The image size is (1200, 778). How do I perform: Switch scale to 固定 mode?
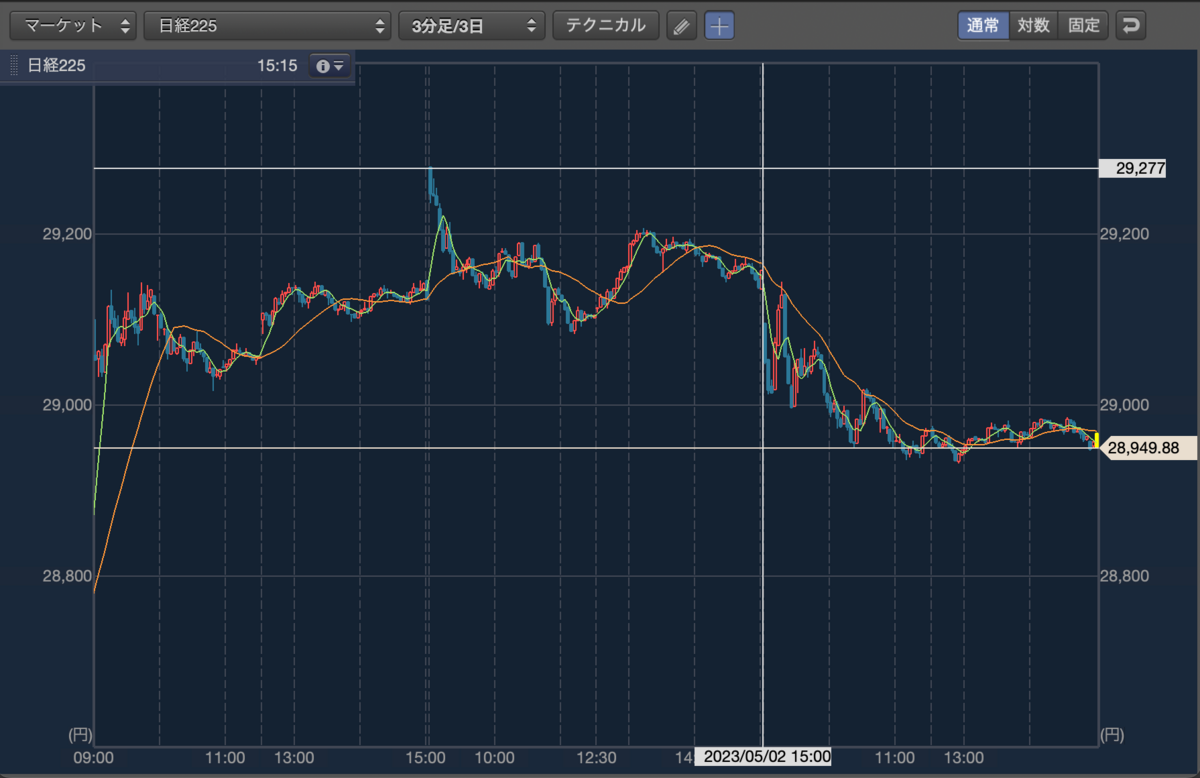coord(1084,26)
